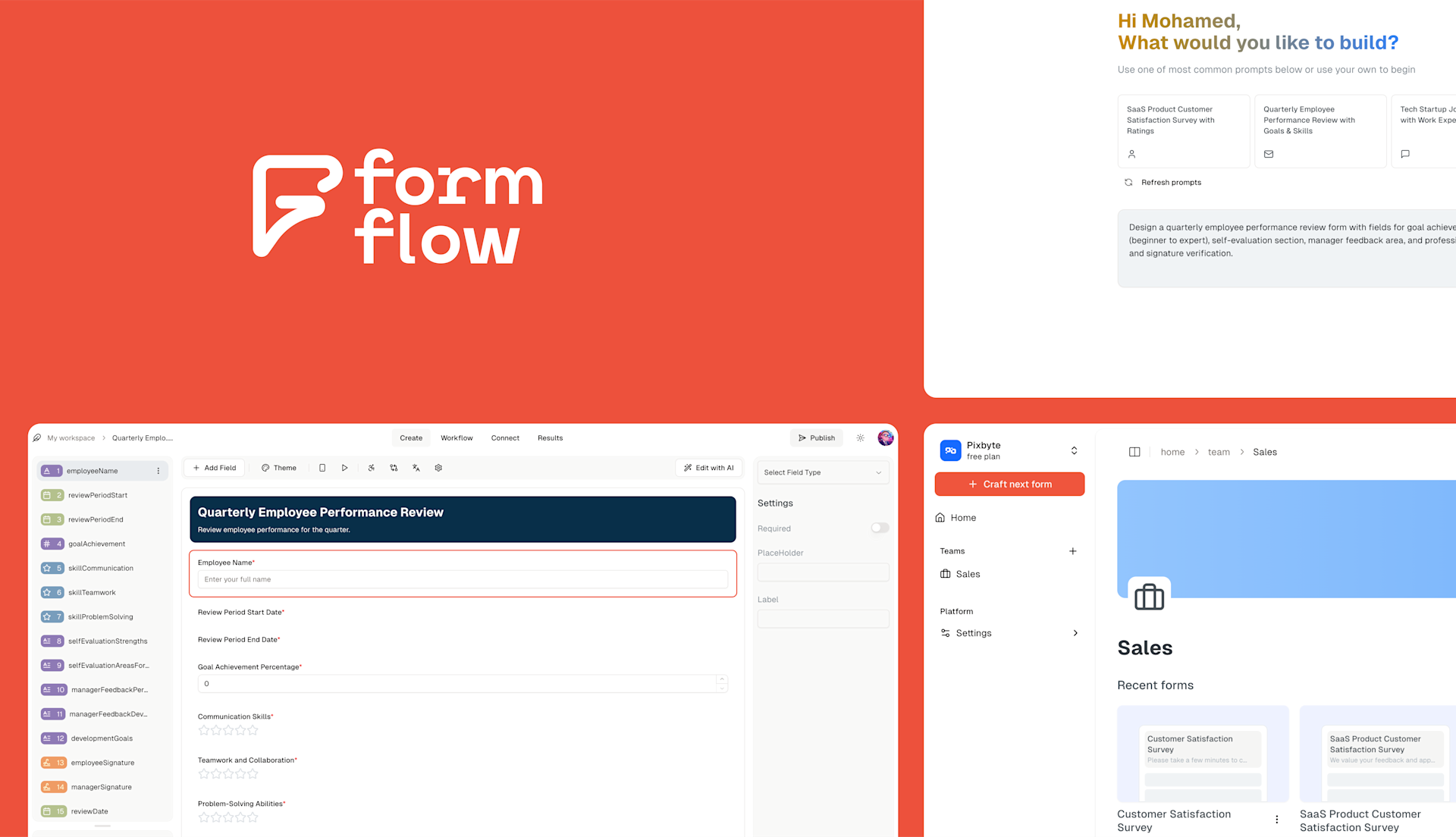The image size is (1456, 837).
Task: Open form settings gear icon in toolbar
Action: tap(438, 468)
